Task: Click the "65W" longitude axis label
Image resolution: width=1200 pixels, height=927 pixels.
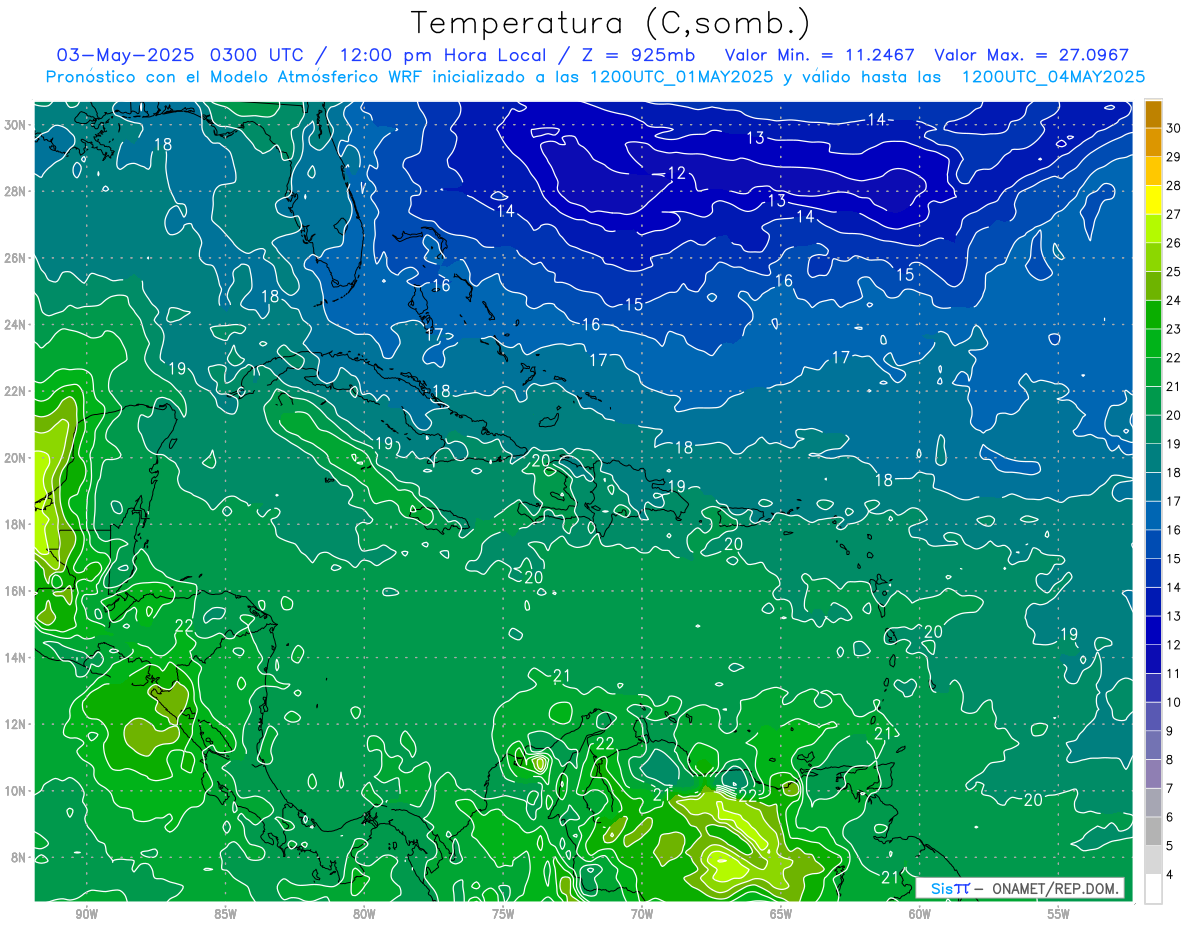Action: click(x=781, y=915)
